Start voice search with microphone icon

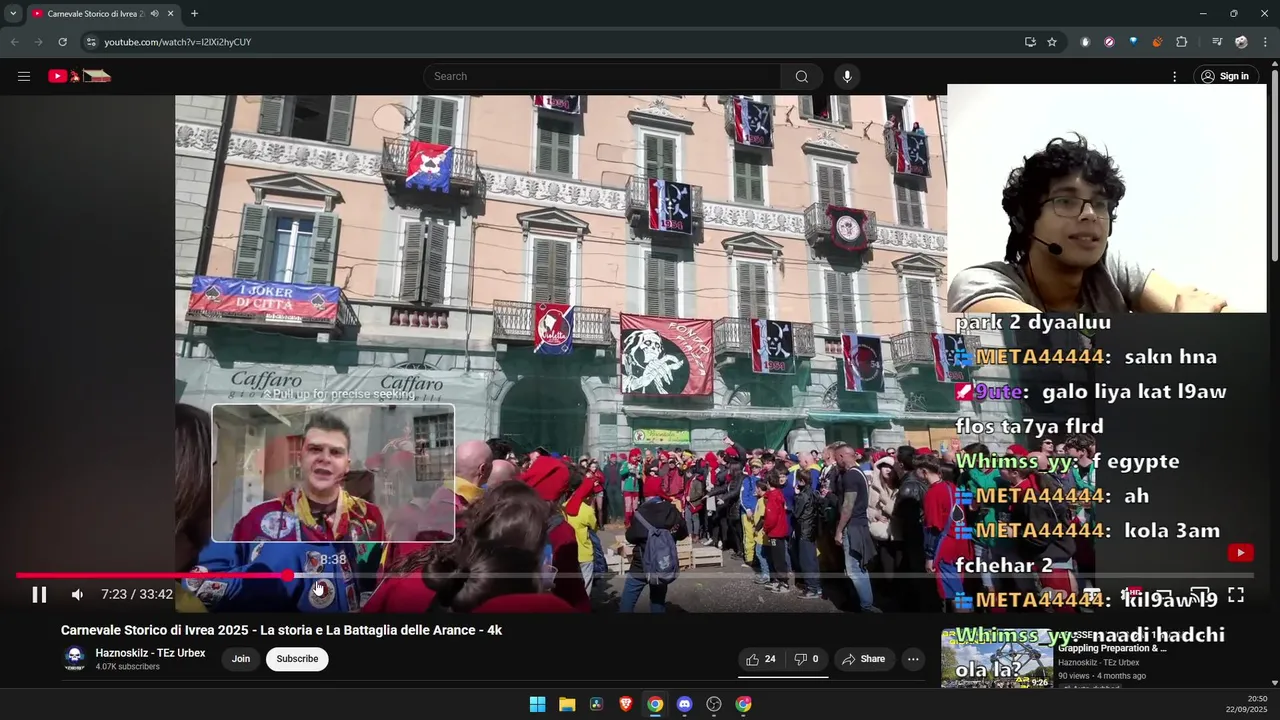(x=847, y=76)
